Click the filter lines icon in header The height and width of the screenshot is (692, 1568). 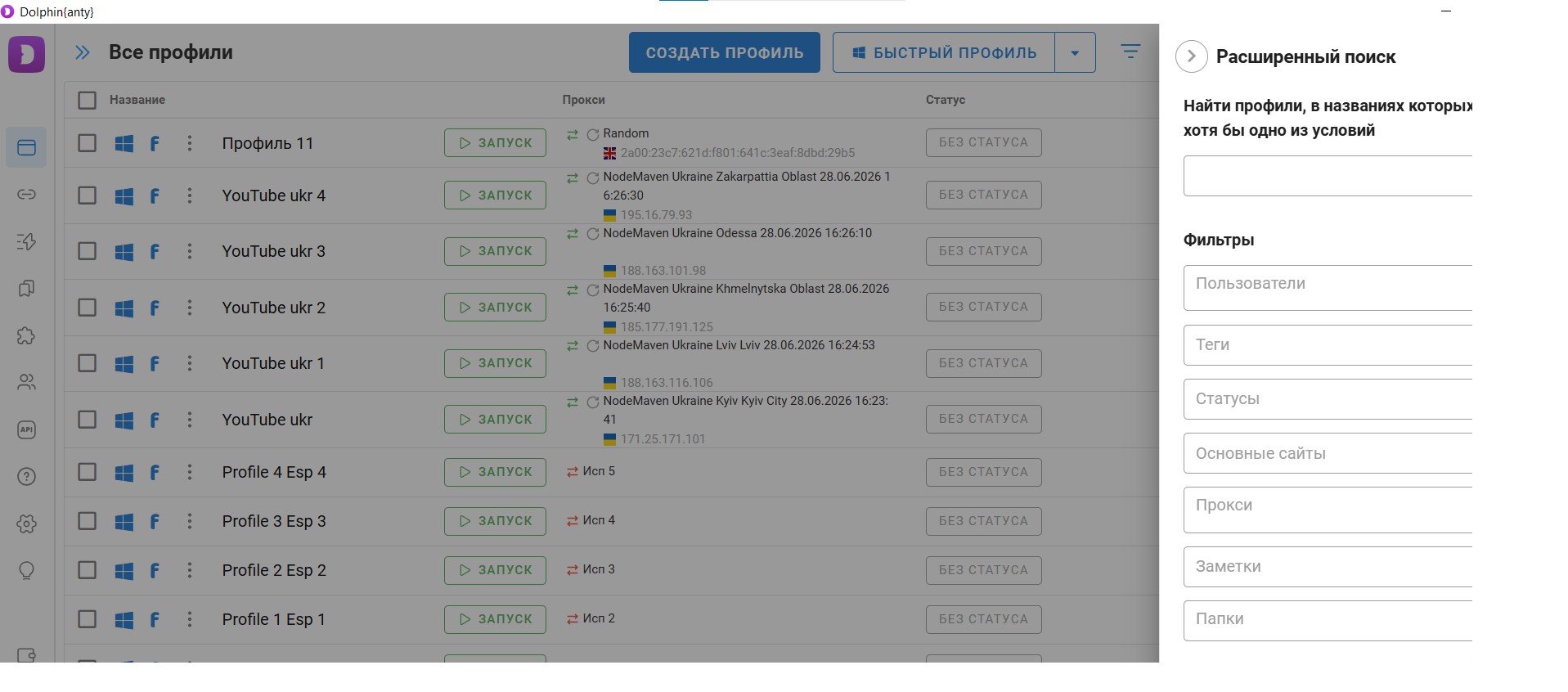(x=1130, y=52)
